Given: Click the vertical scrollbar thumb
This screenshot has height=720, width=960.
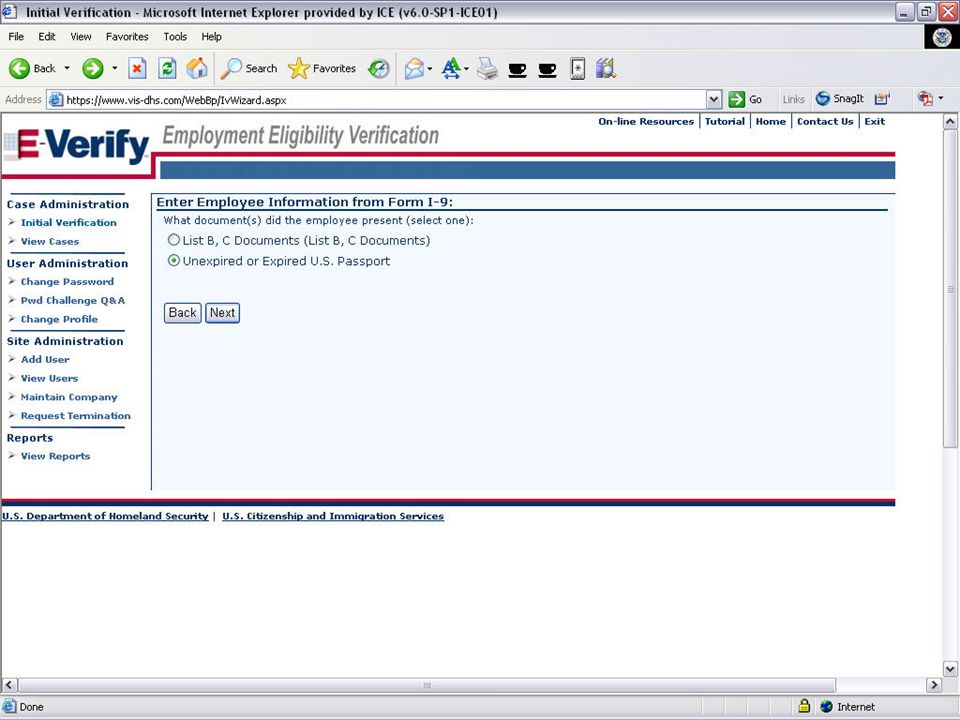Looking at the screenshot, I should (950, 288).
